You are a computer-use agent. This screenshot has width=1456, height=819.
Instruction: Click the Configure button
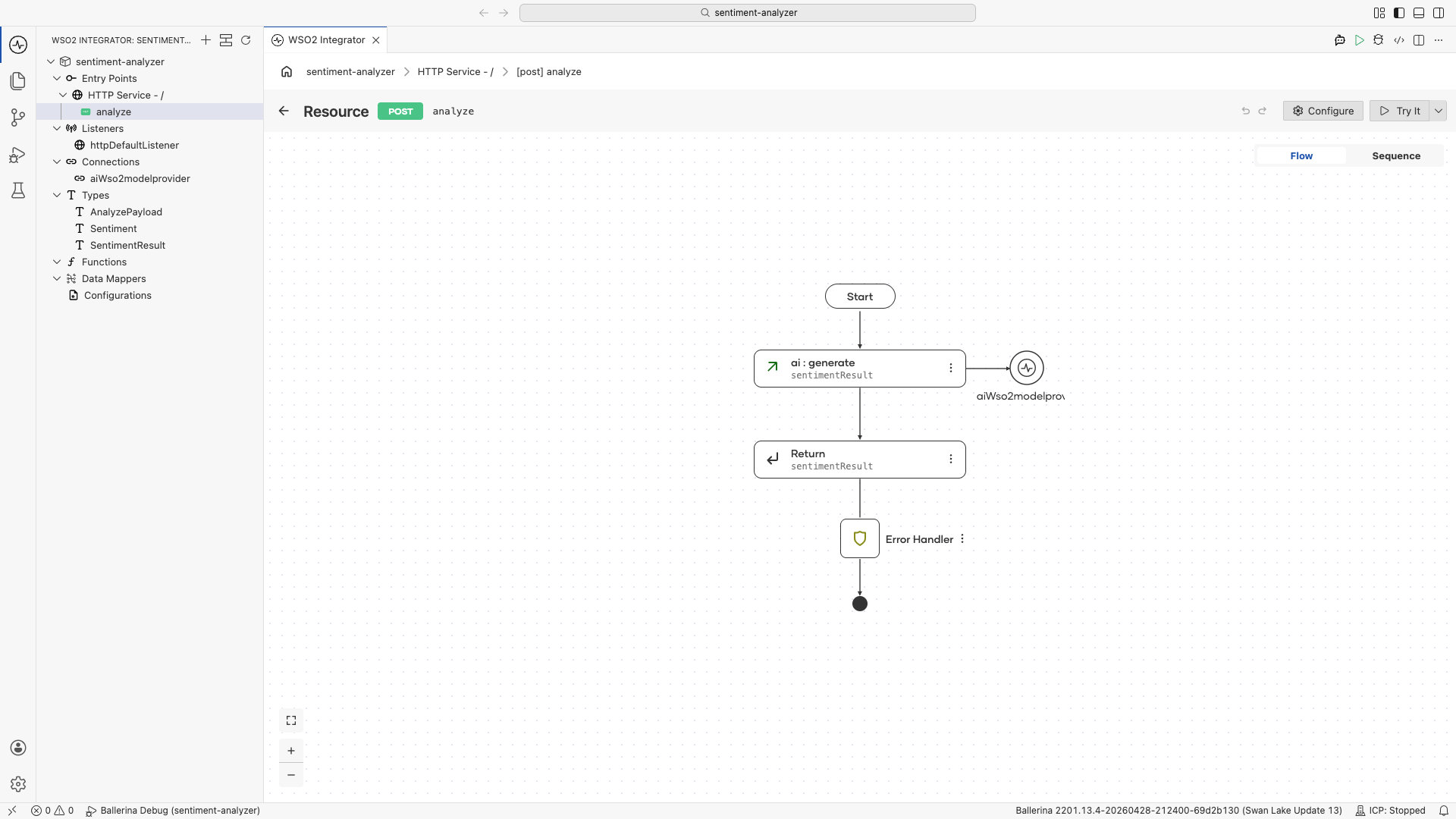click(1323, 111)
